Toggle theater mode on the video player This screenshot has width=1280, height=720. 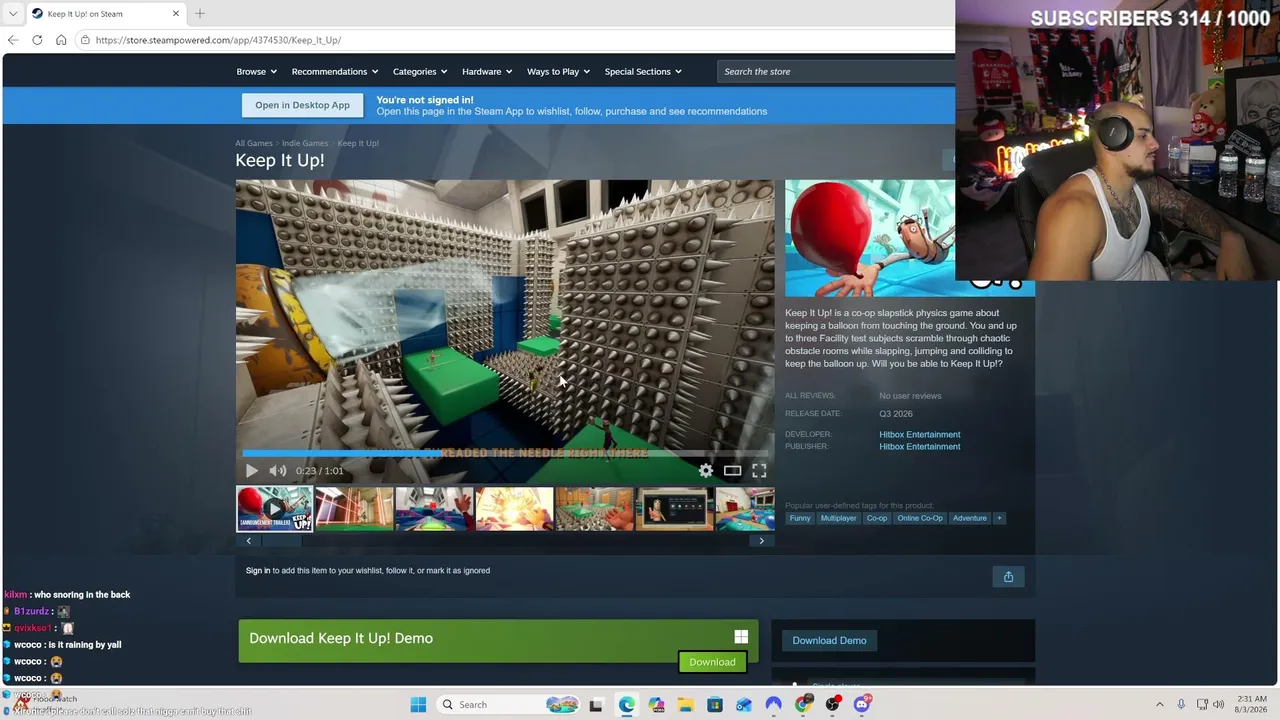(x=733, y=471)
